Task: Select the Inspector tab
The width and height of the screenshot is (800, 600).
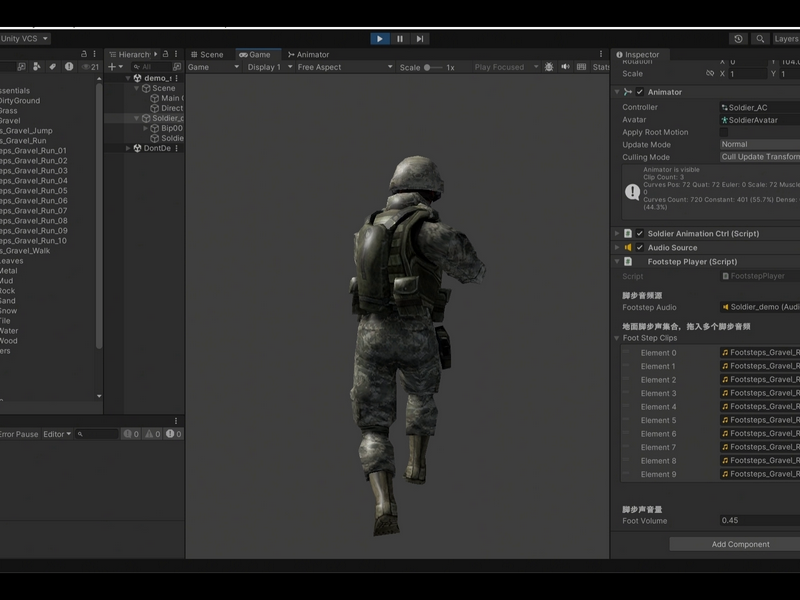Action: [x=638, y=54]
